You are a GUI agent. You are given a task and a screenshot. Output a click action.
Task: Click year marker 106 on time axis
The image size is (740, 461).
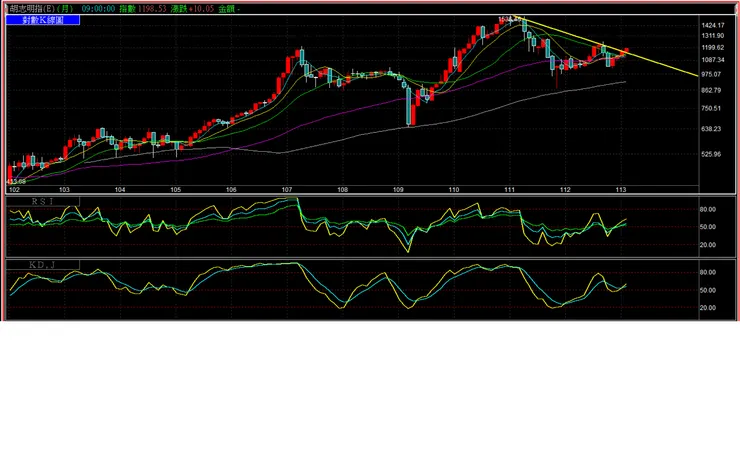tap(231, 190)
